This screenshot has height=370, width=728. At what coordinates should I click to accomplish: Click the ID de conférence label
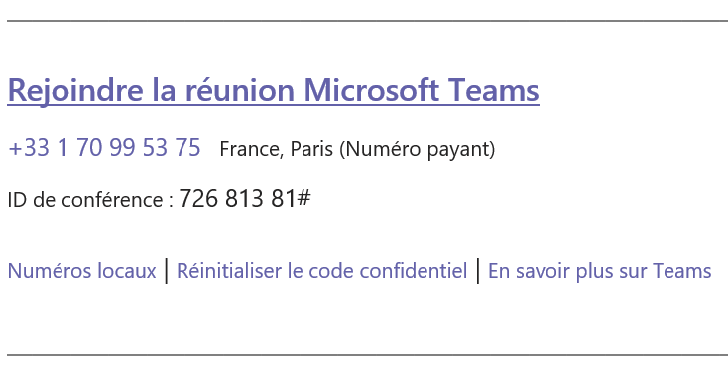coord(91,200)
